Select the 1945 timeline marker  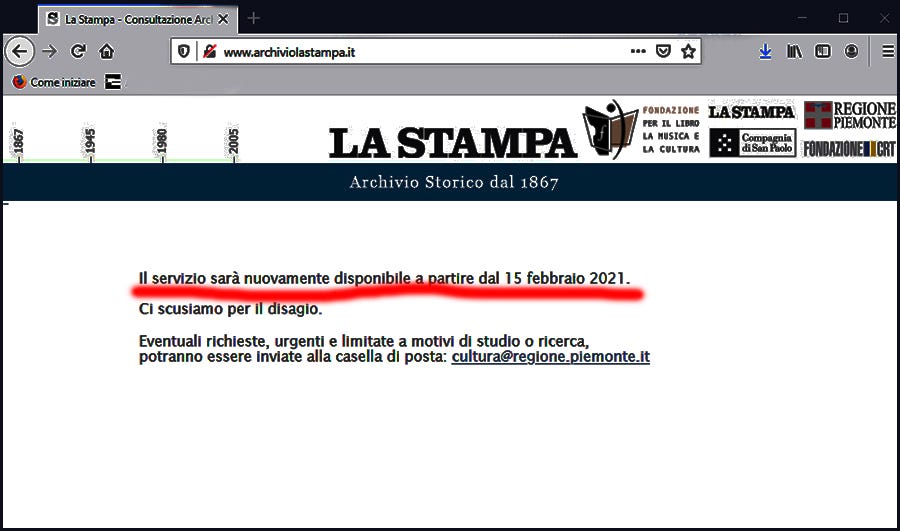(90, 142)
